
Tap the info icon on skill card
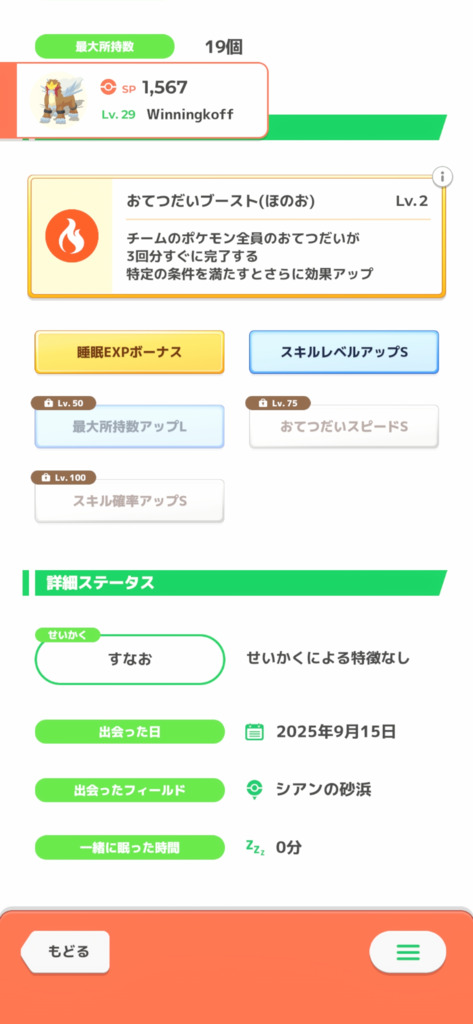tap(442, 176)
